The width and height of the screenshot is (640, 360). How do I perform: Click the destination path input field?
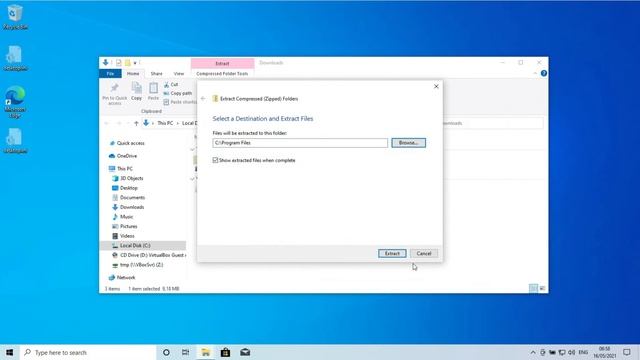pos(300,143)
